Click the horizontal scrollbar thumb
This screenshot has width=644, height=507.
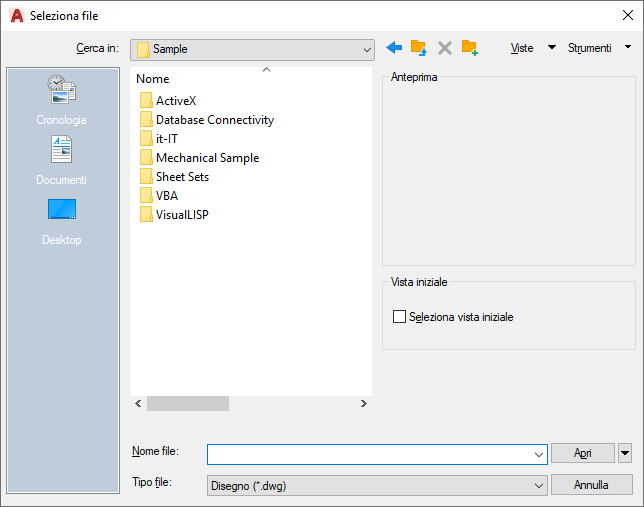point(188,403)
